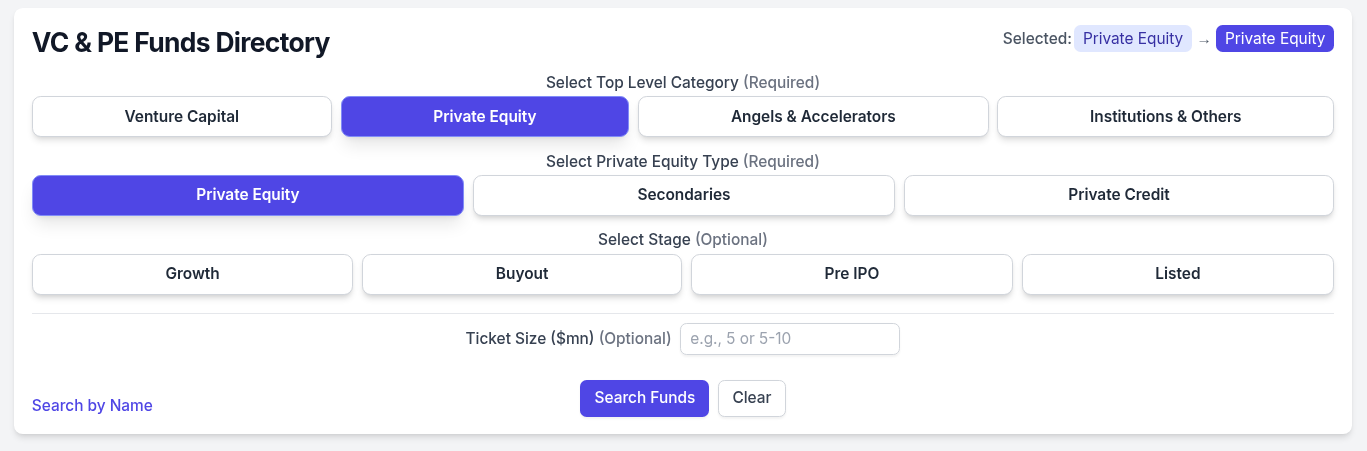Click the Ticket Size ($mn) label

tap(529, 339)
